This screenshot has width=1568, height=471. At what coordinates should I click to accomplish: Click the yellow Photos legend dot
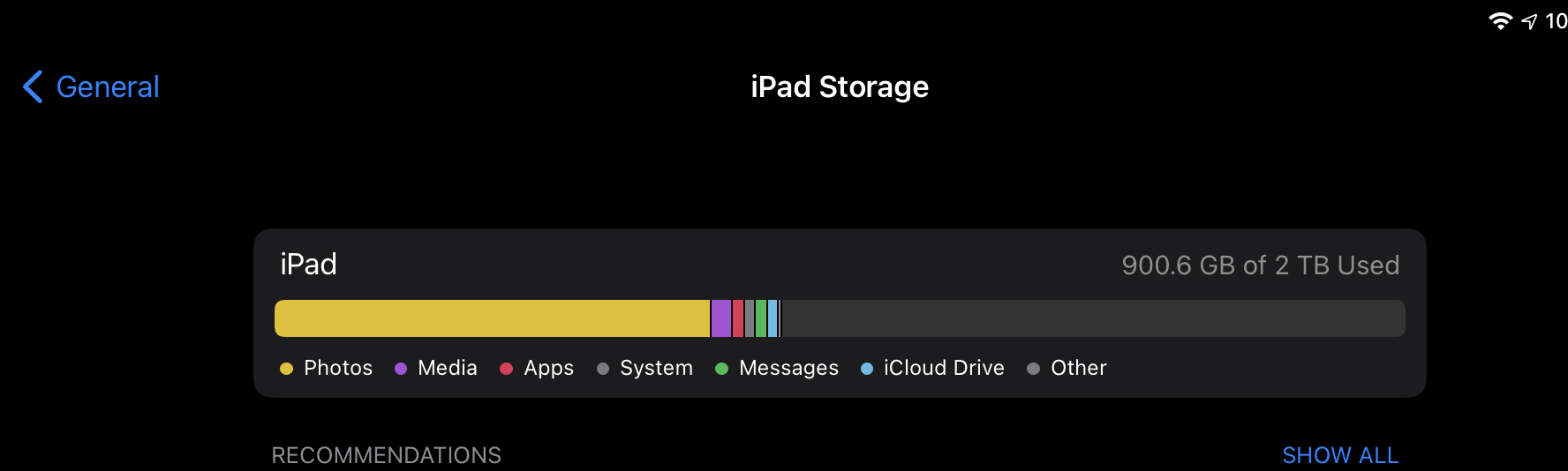pyautogui.click(x=286, y=369)
